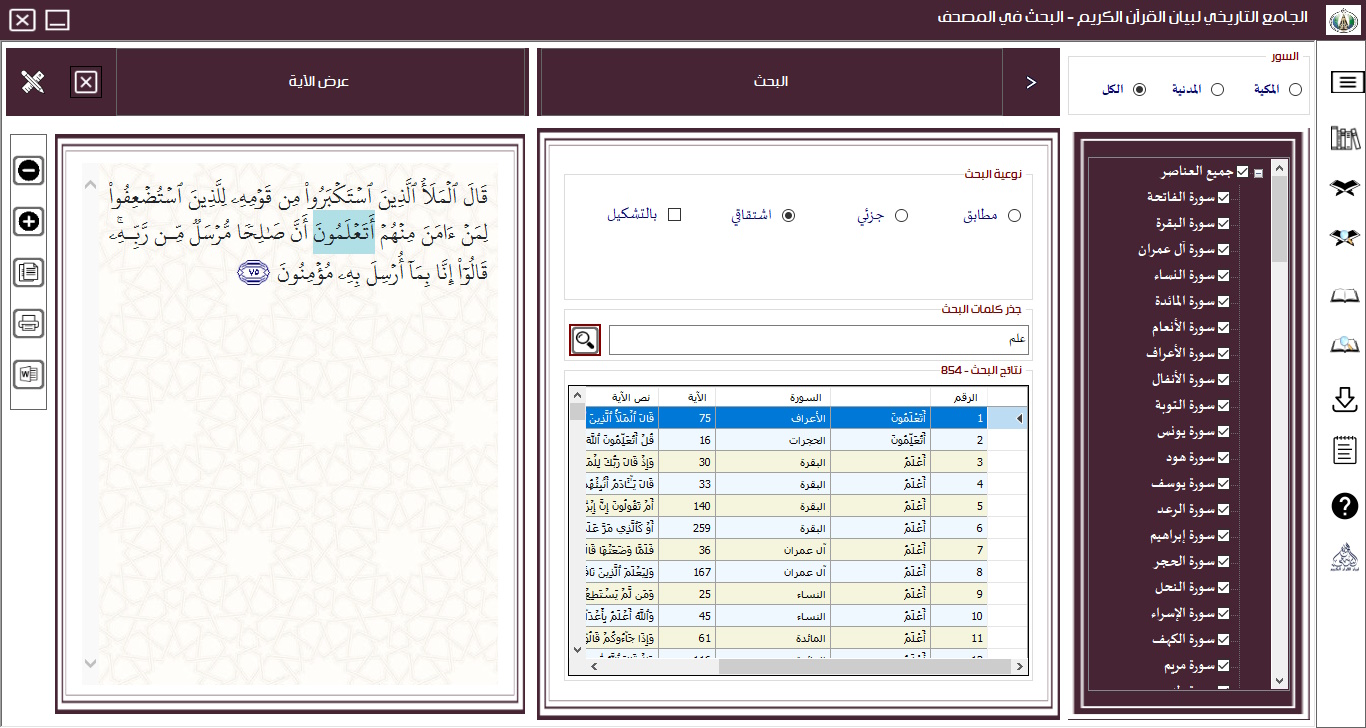Zoom in the verse with the plus icon
Image resolution: width=1366 pixels, height=728 pixels.
point(28,222)
